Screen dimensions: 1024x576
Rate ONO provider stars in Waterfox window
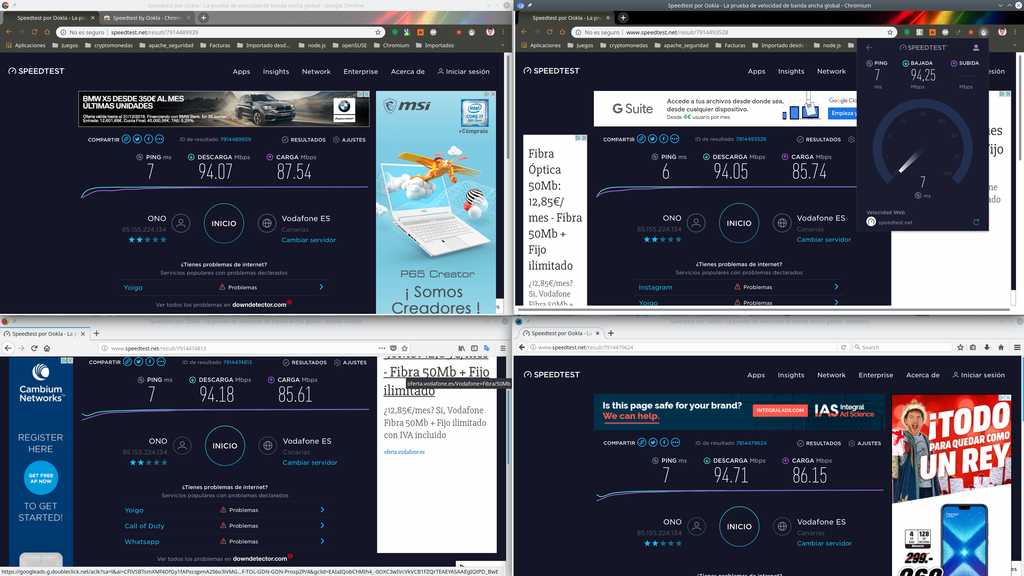pos(663,543)
